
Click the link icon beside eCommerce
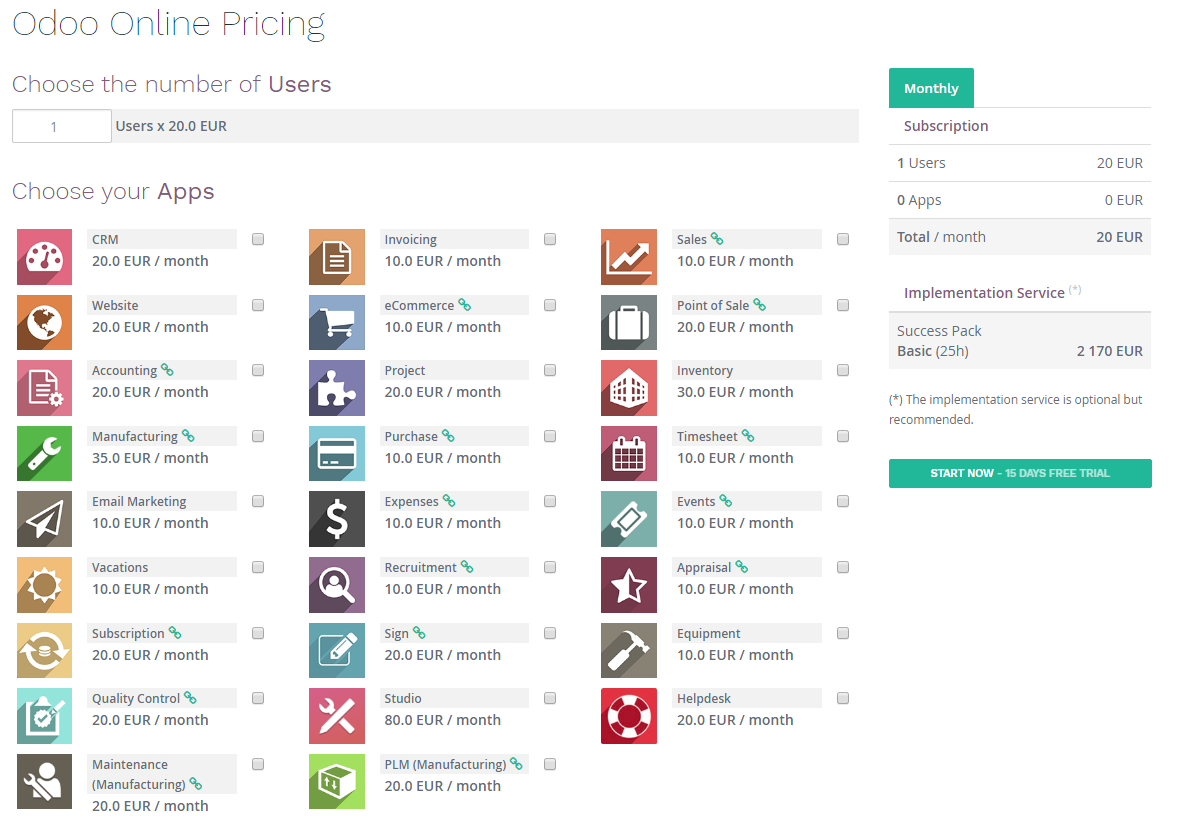point(465,304)
